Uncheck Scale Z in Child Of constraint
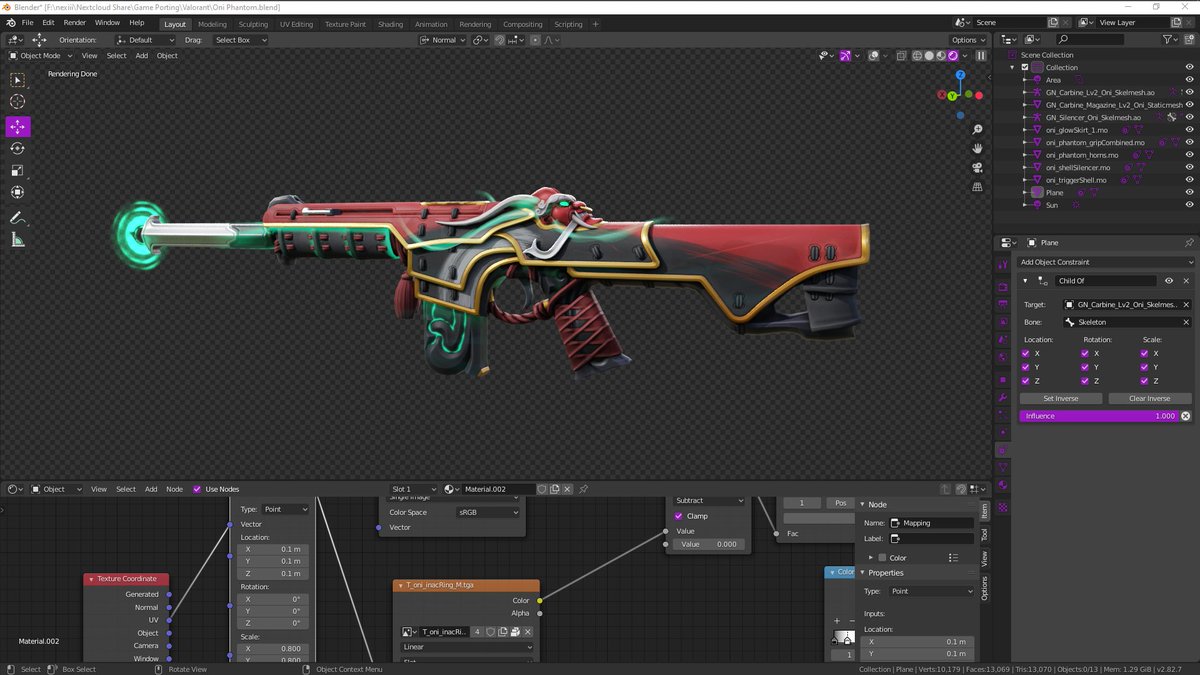The image size is (1200, 675). pos(1144,381)
